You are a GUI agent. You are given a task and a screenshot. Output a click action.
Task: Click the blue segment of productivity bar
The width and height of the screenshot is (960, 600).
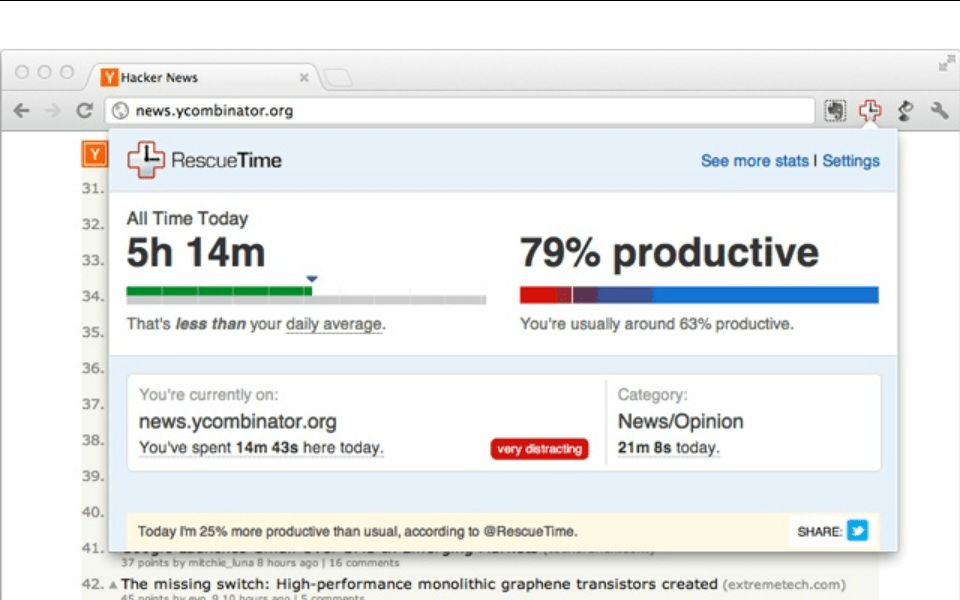tap(765, 295)
